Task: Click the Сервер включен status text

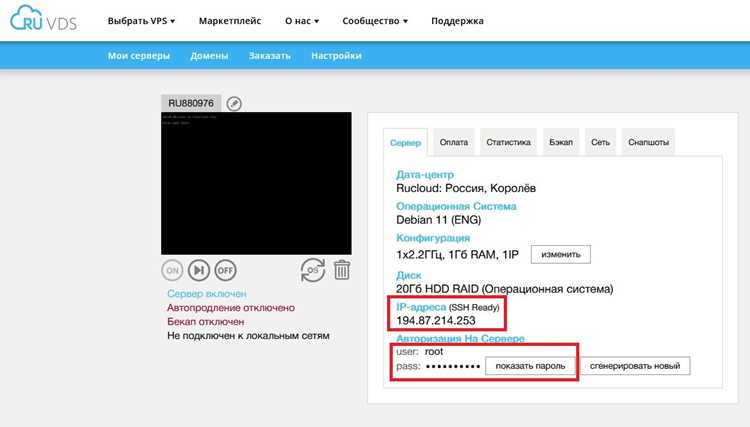Action: coord(207,294)
